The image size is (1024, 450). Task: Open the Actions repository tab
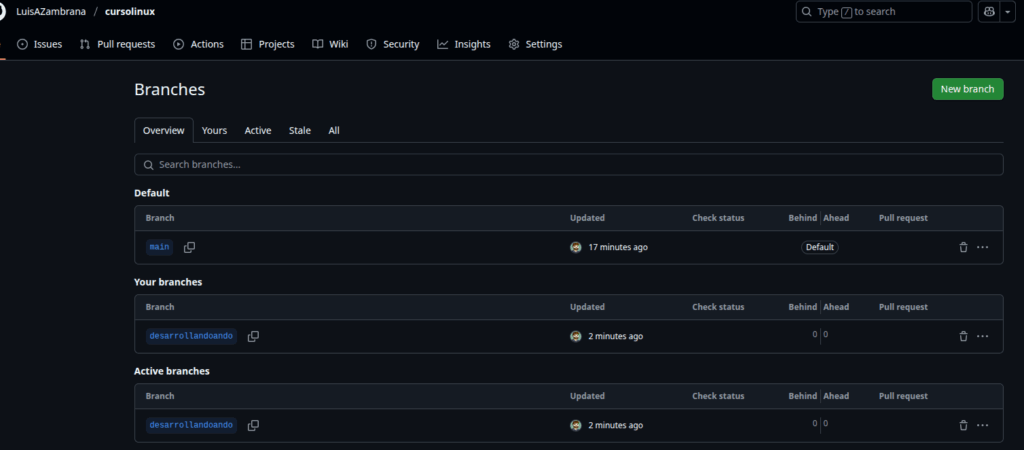tap(198, 44)
